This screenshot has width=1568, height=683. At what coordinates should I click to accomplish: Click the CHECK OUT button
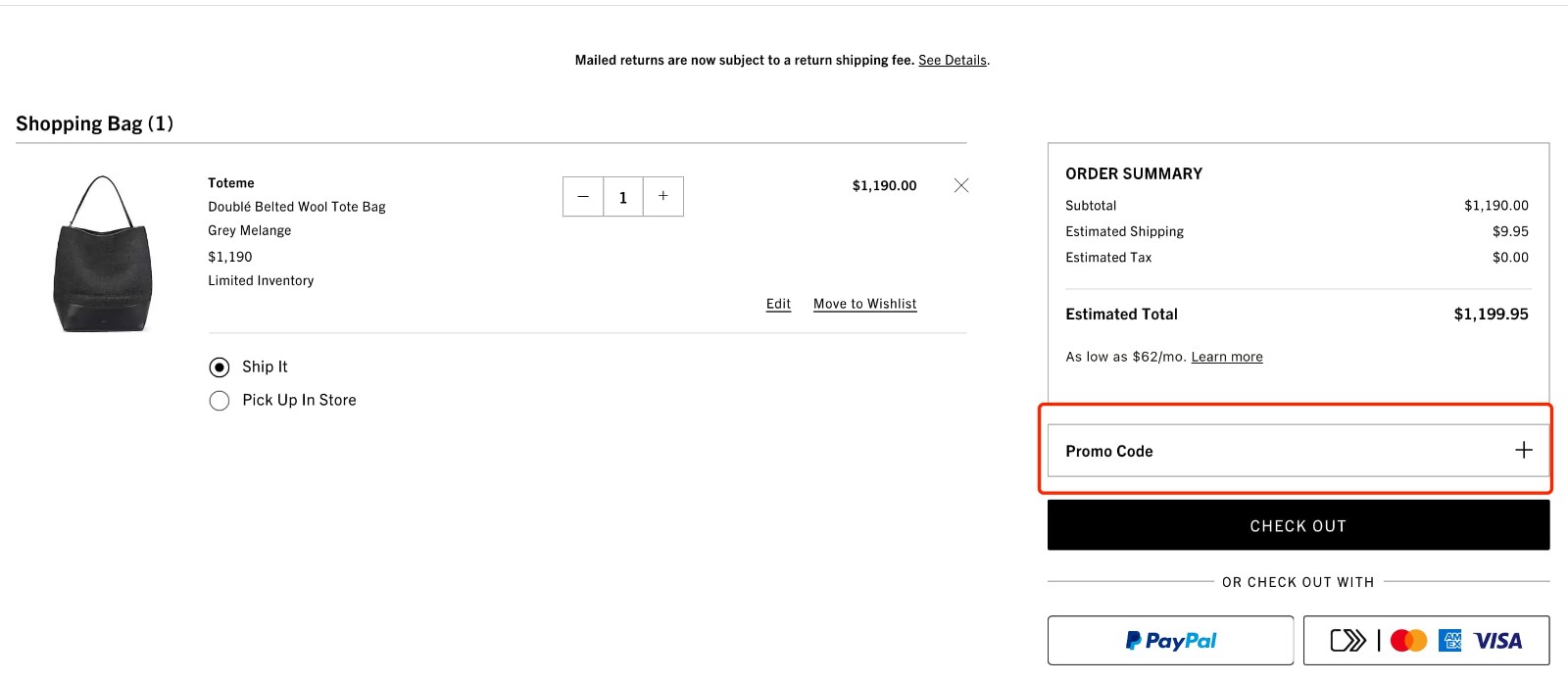coord(1298,525)
